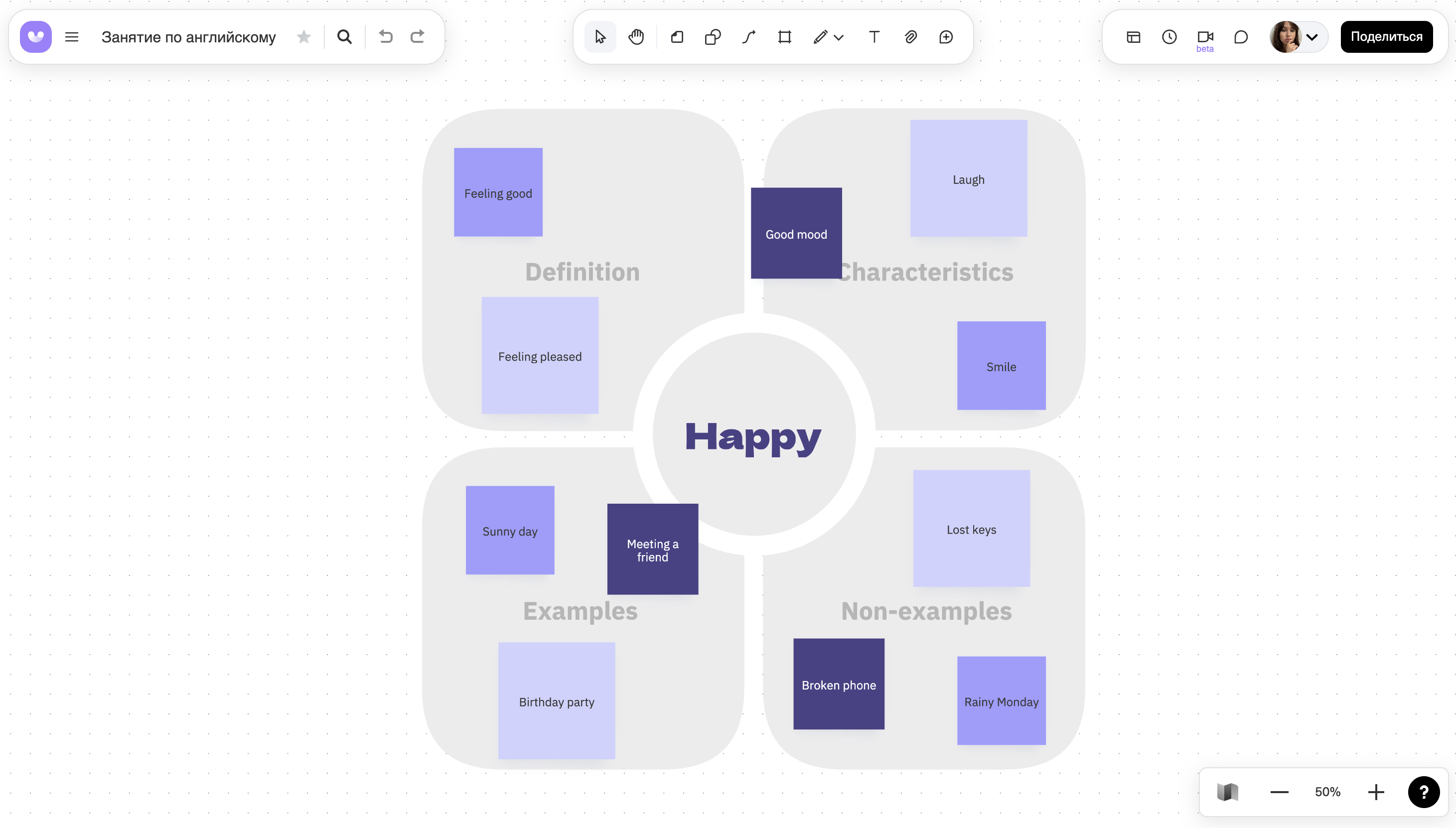The image size is (1456, 828).
Task: Toggle the comments bubble panel
Action: [1241, 37]
